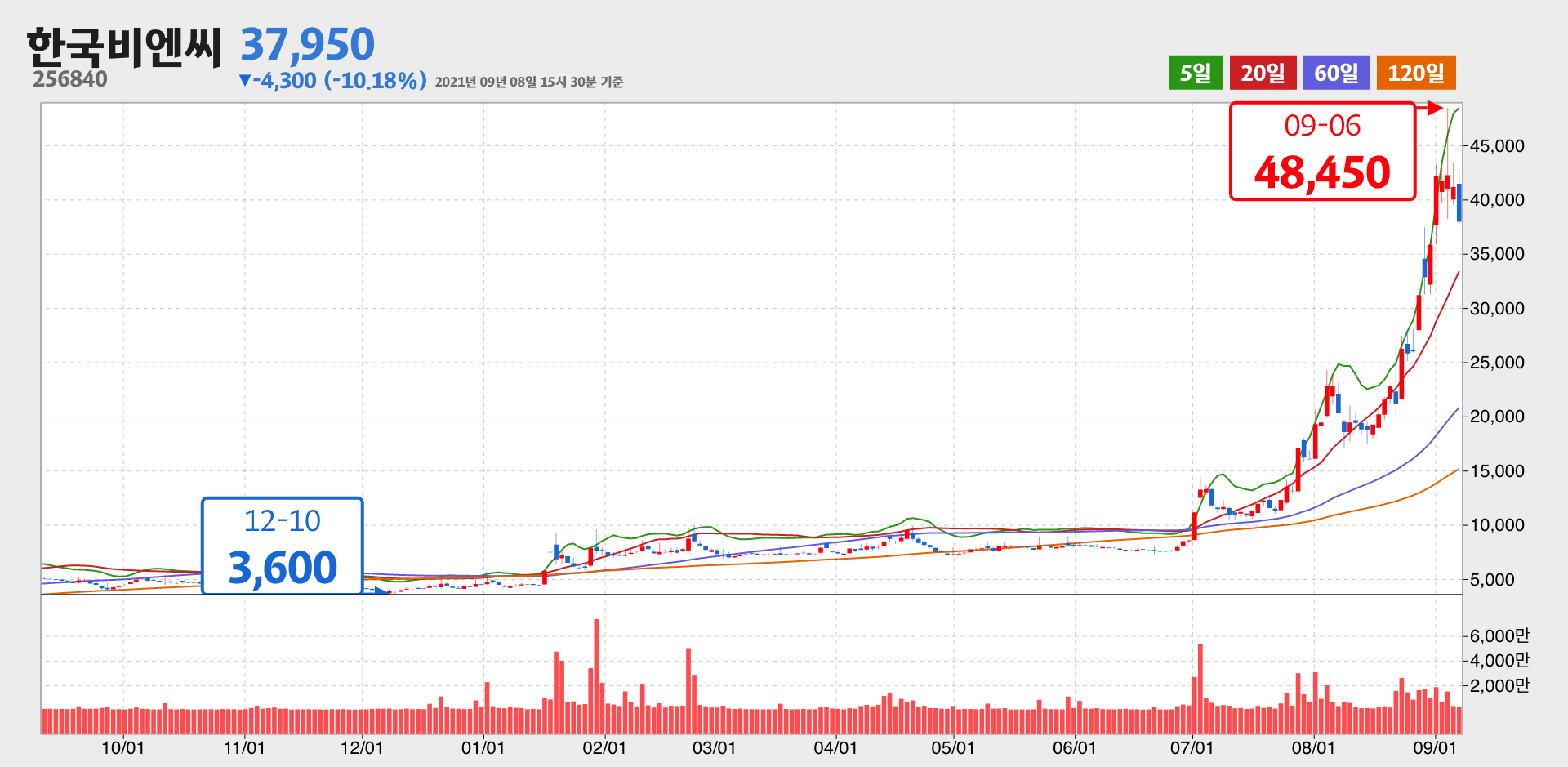Click the 01/01 date axis label
1568x767 pixels.
tap(483, 748)
